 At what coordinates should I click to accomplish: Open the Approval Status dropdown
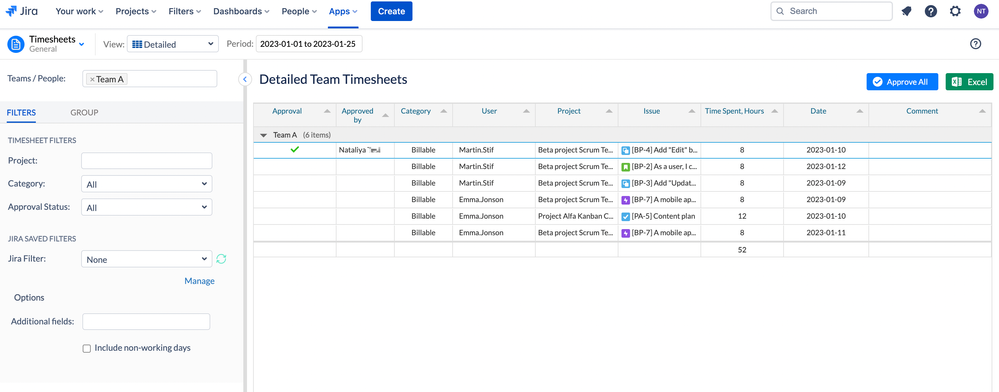(147, 207)
